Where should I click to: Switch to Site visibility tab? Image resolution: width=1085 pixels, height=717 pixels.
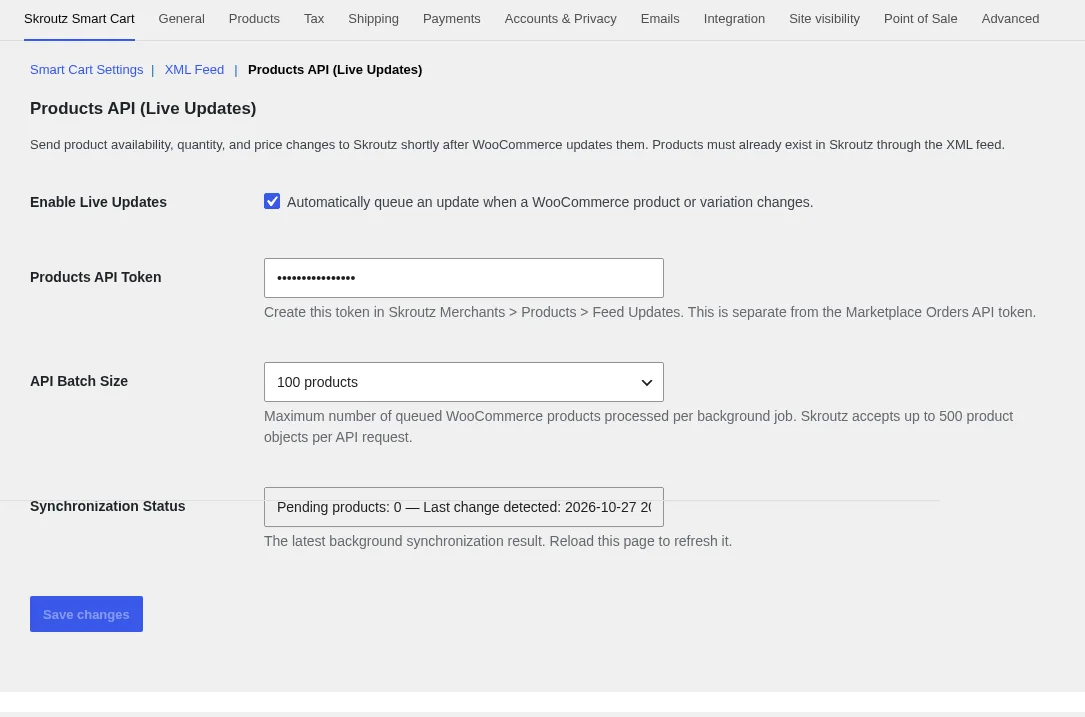[x=824, y=19]
